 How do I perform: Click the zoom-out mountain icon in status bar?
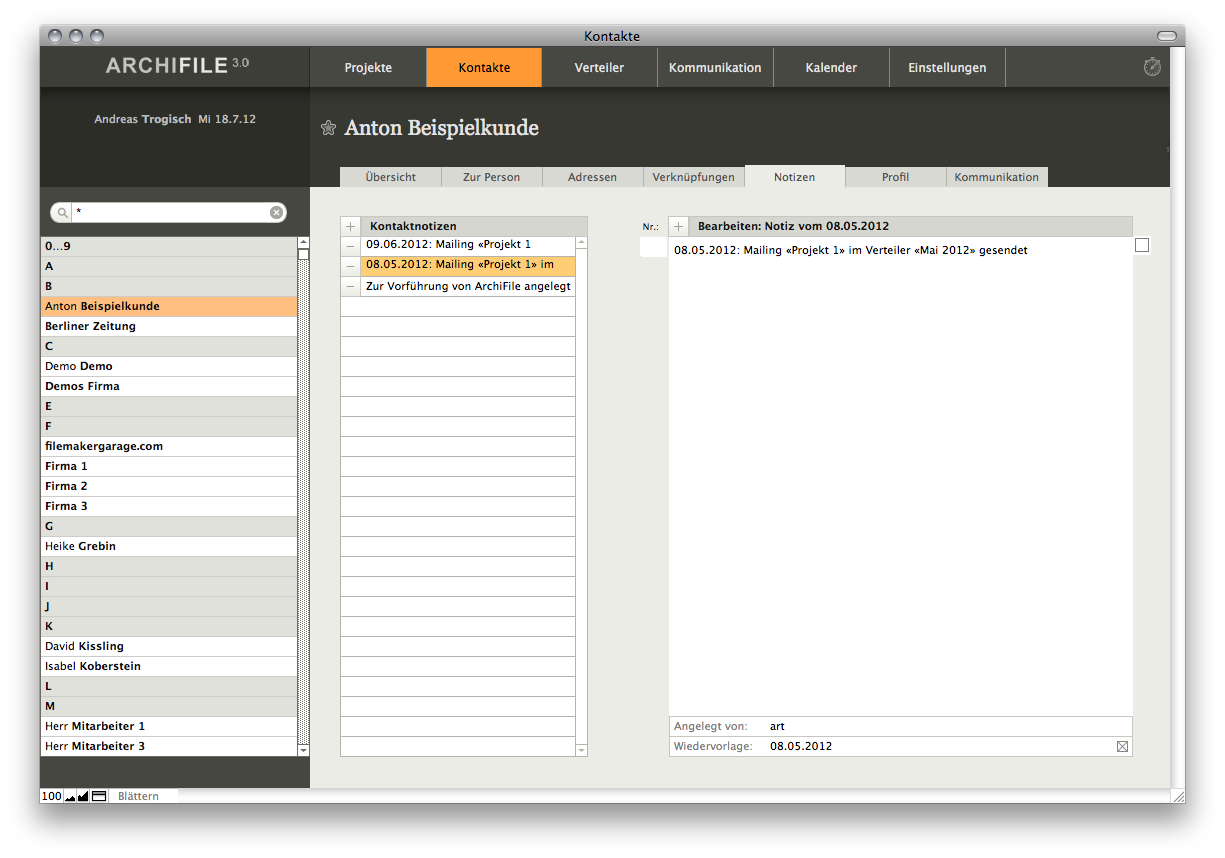point(70,797)
